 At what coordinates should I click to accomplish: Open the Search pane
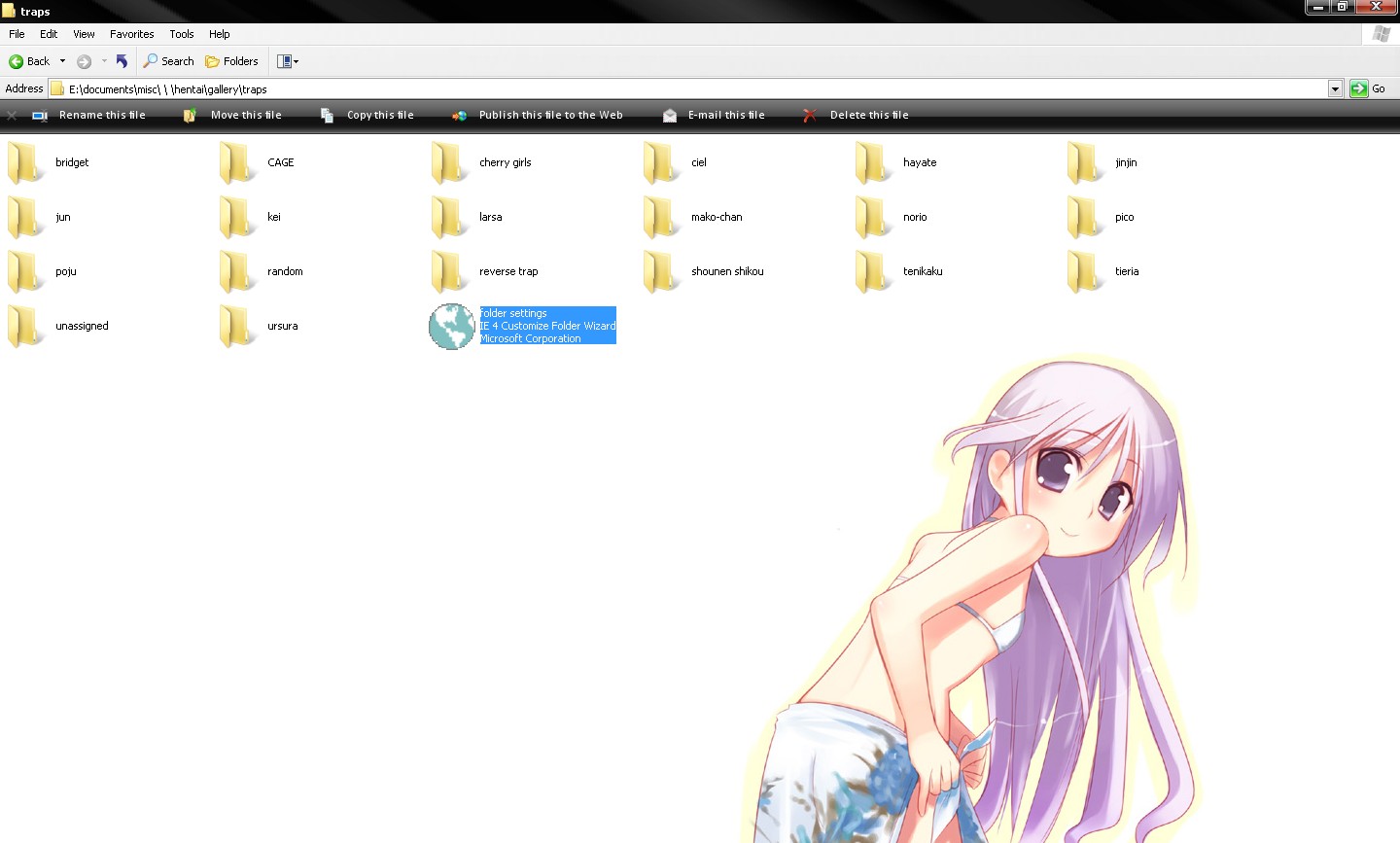pos(168,61)
